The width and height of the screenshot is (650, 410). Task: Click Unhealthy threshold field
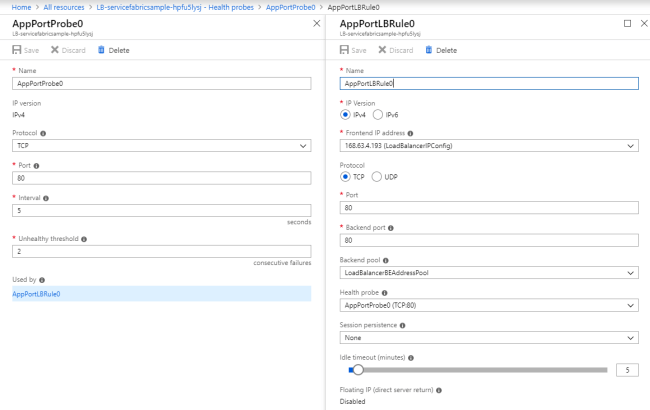tap(162, 251)
